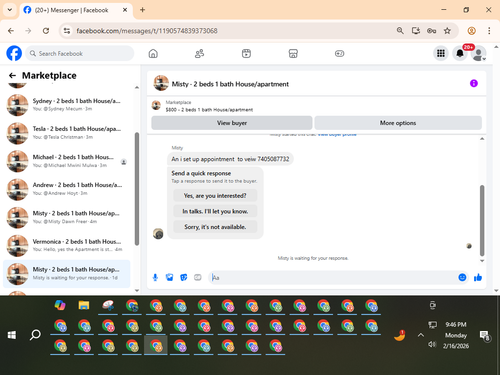The height and width of the screenshot is (375, 500).
Task: Open File Explorer from the taskbar
Action: [84, 305]
